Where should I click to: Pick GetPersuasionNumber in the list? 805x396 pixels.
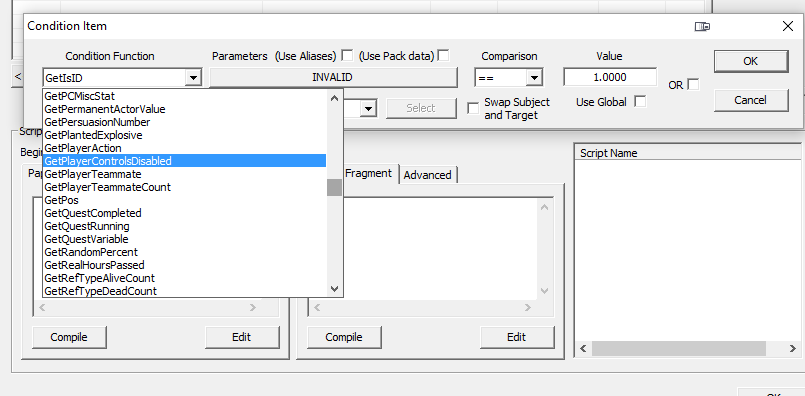tap(184, 122)
